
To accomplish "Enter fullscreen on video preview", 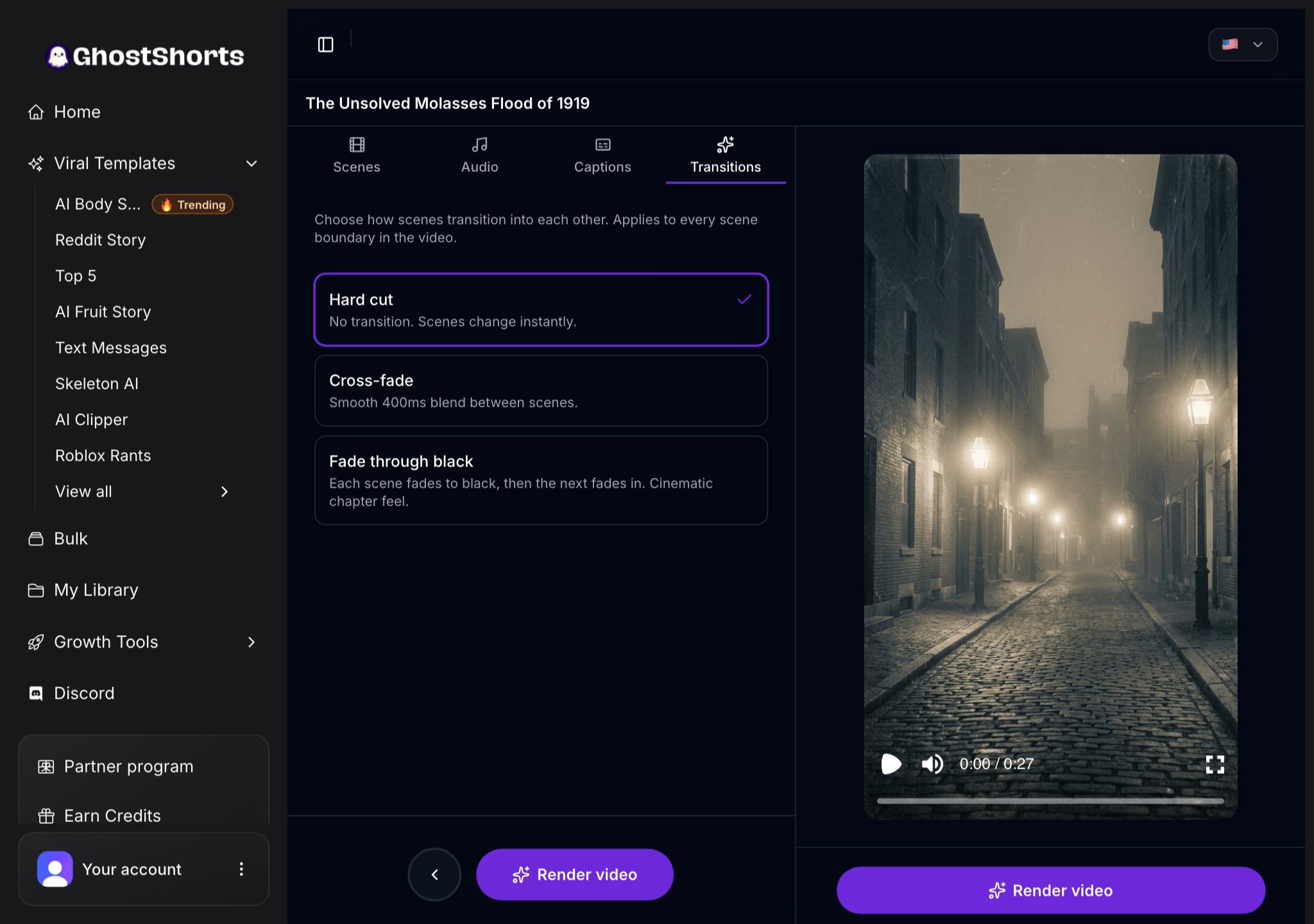I will point(1215,764).
